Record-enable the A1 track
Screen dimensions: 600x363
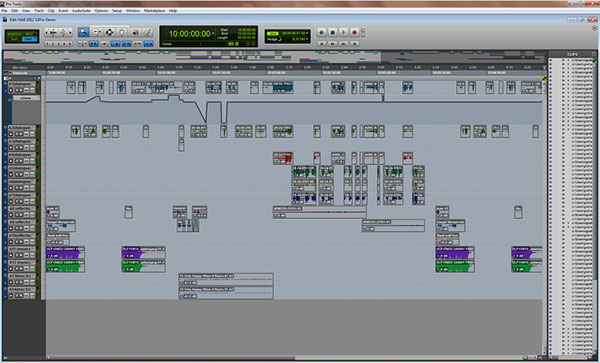point(11,90)
